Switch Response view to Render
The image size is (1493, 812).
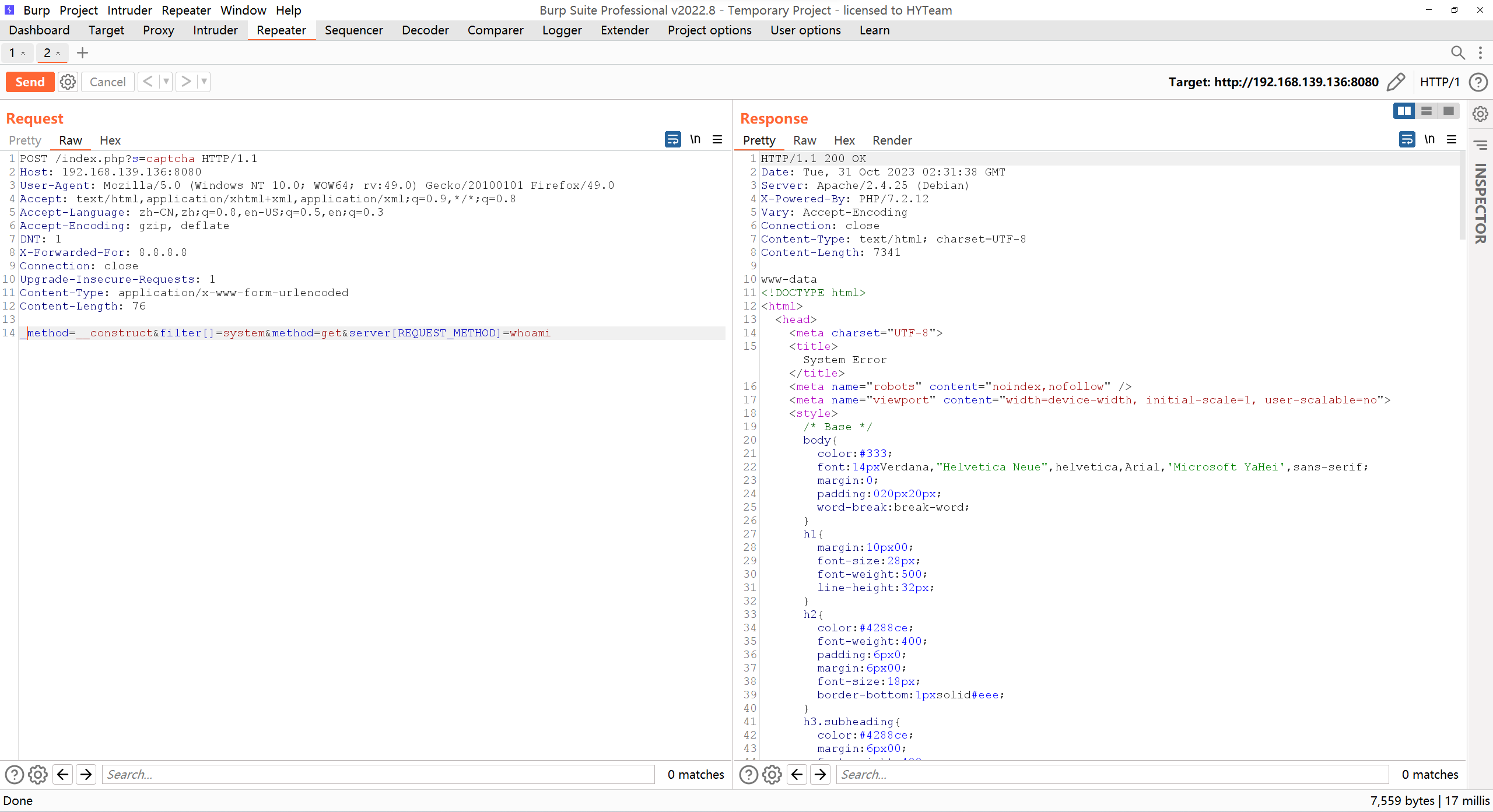pyautogui.click(x=892, y=140)
